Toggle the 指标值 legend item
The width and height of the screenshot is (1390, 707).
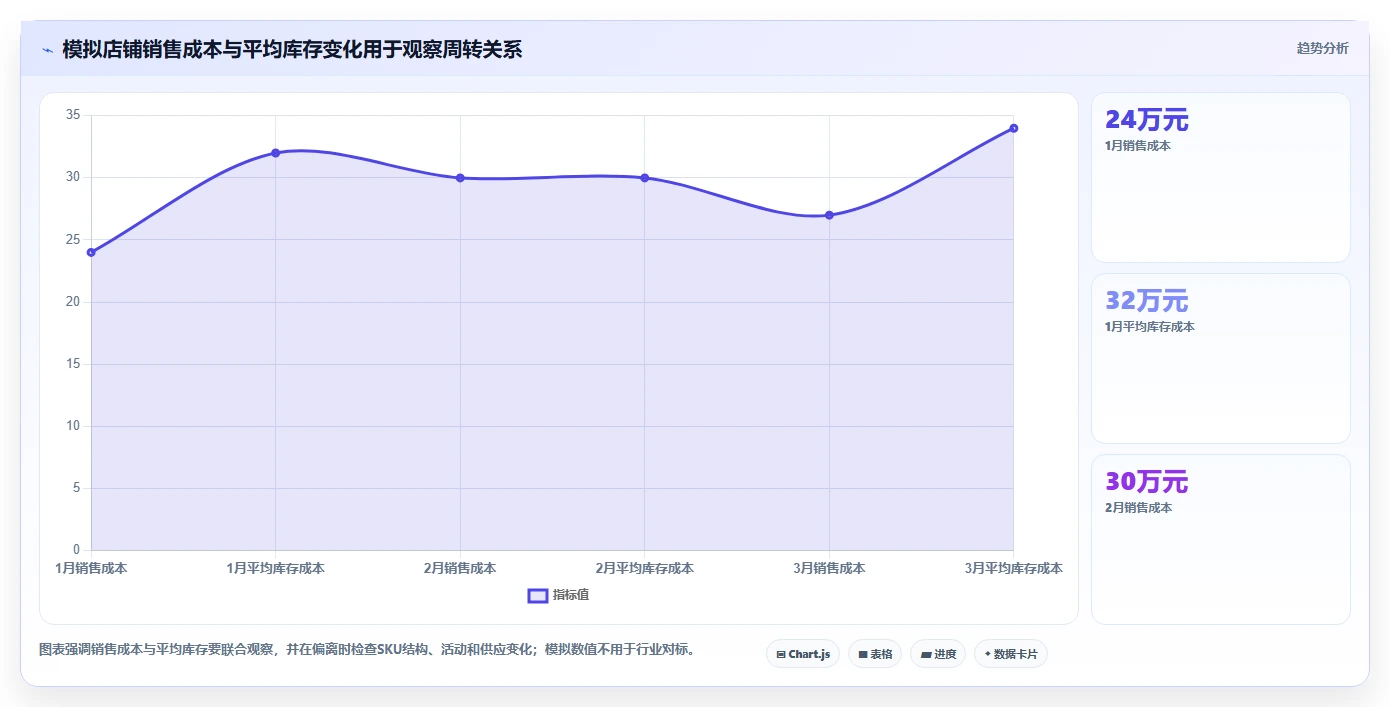558,595
